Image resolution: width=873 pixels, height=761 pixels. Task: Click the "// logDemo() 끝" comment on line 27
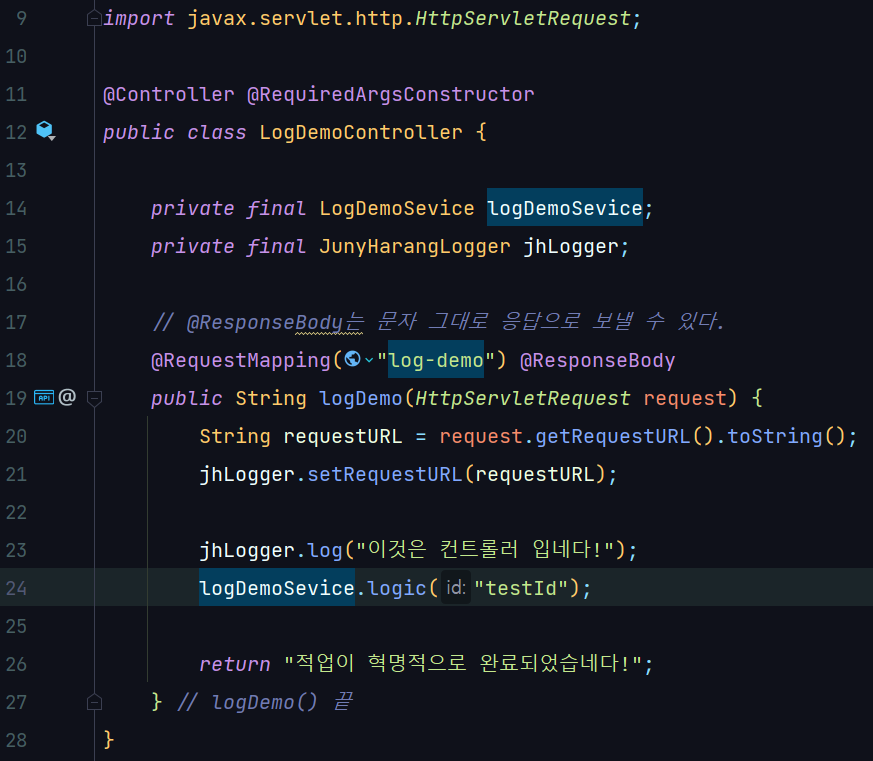265,701
